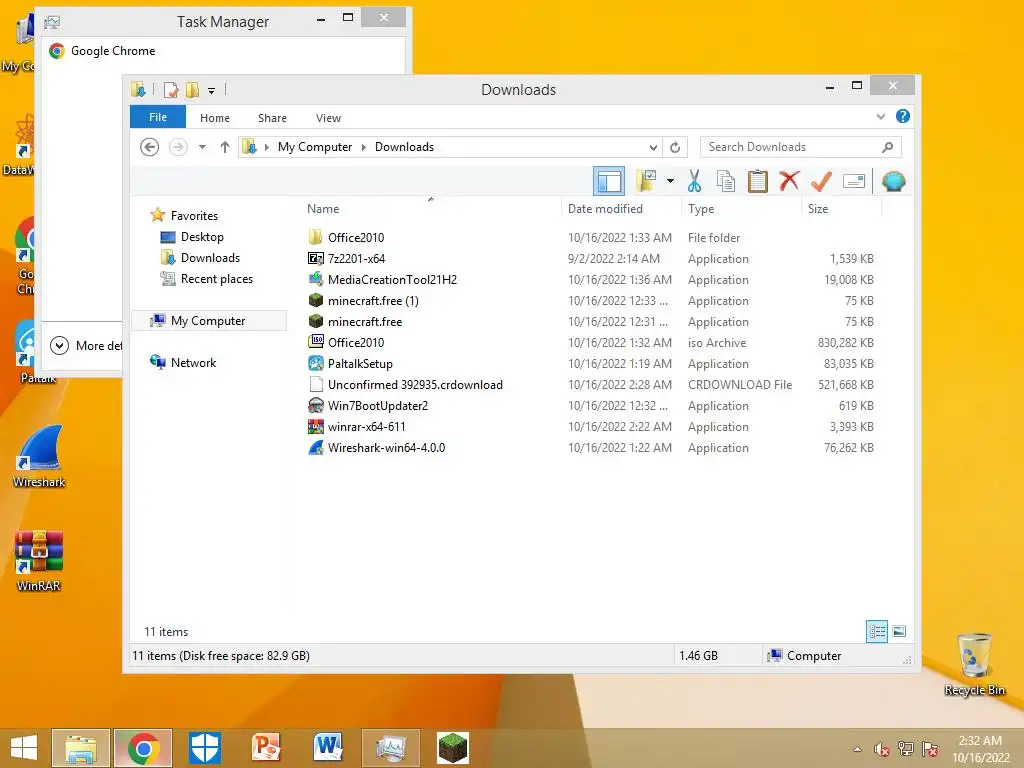Click the Back navigation arrow

[x=150, y=147]
